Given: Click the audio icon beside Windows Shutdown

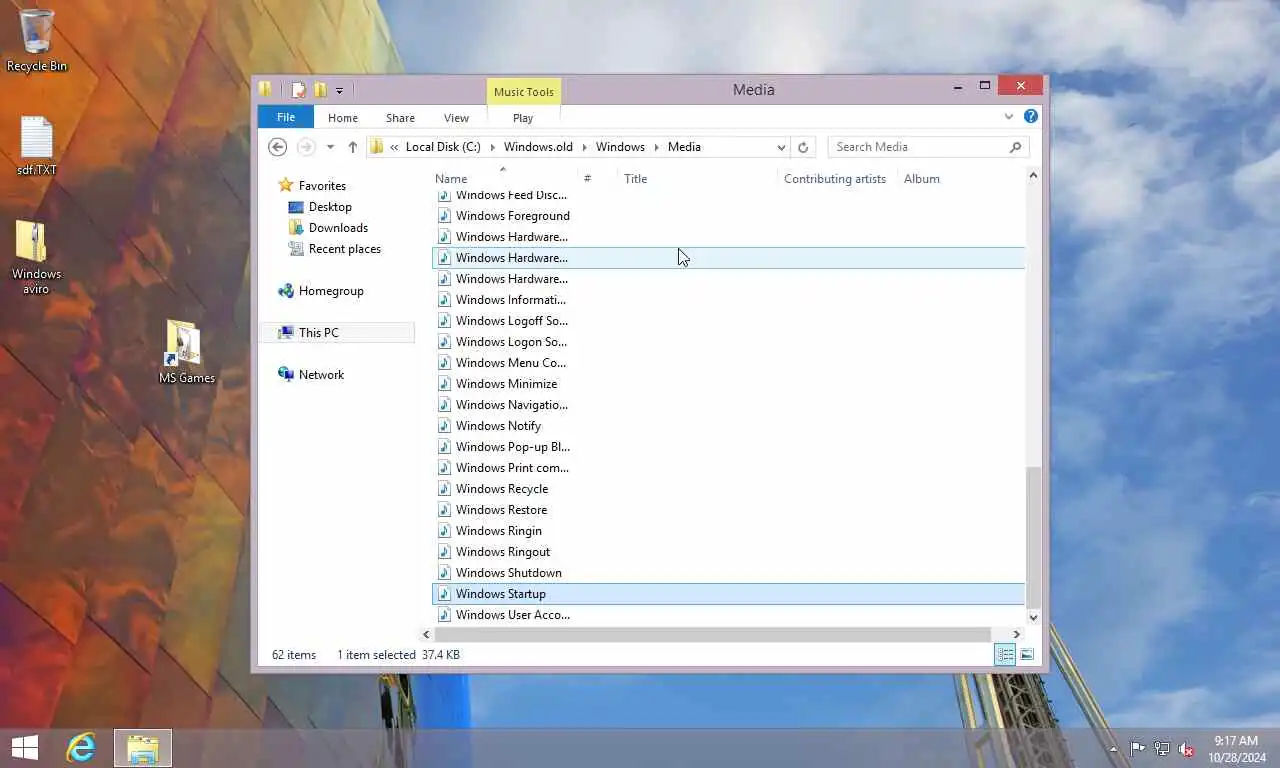Looking at the screenshot, I should pyautogui.click(x=445, y=573).
